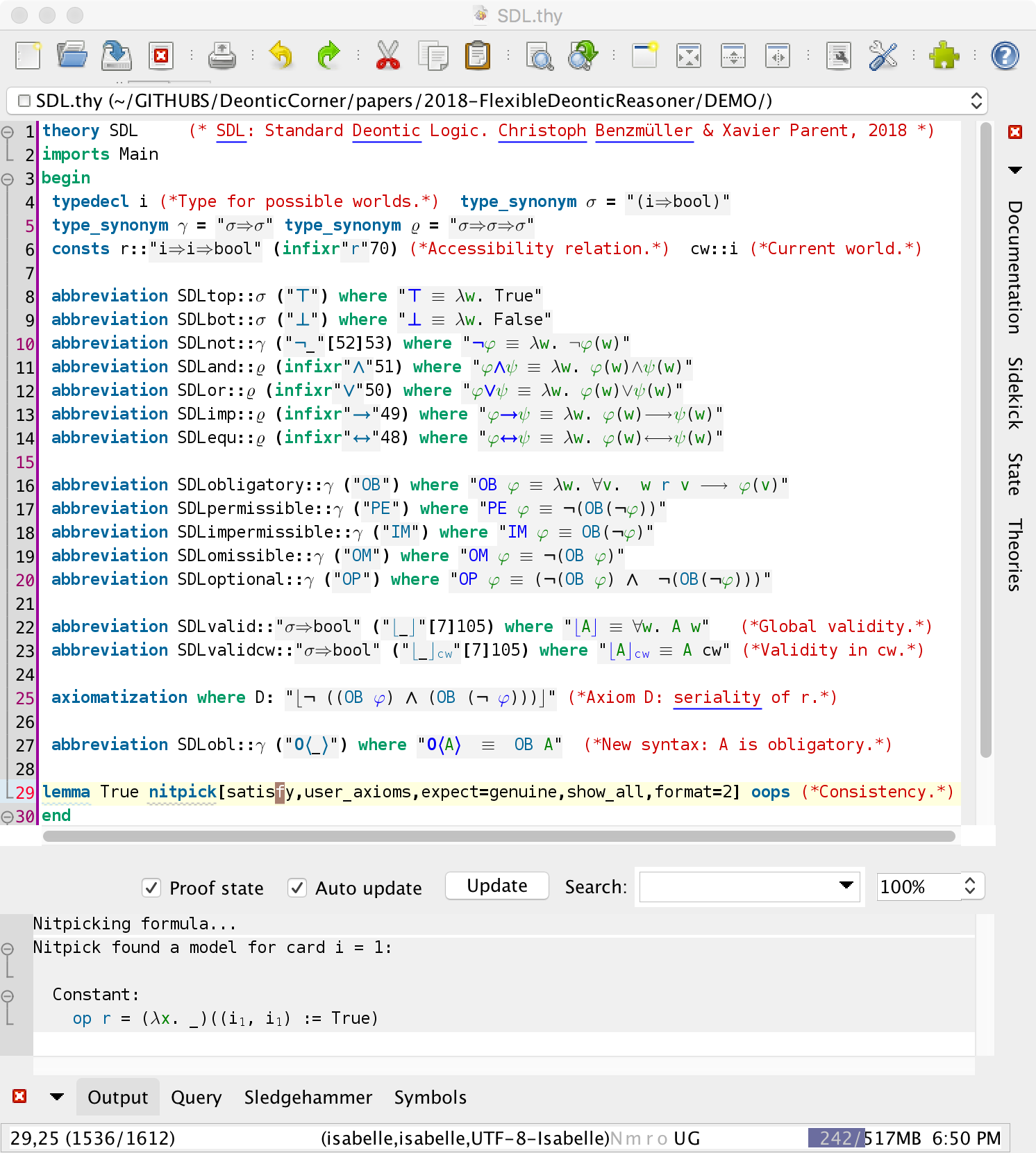Click the Save buffer icon
The image size is (1036, 1153).
[116, 56]
